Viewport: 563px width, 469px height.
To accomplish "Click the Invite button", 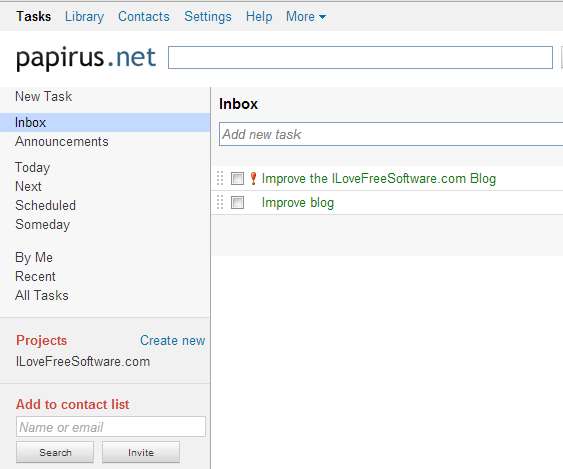I will (141, 452).
